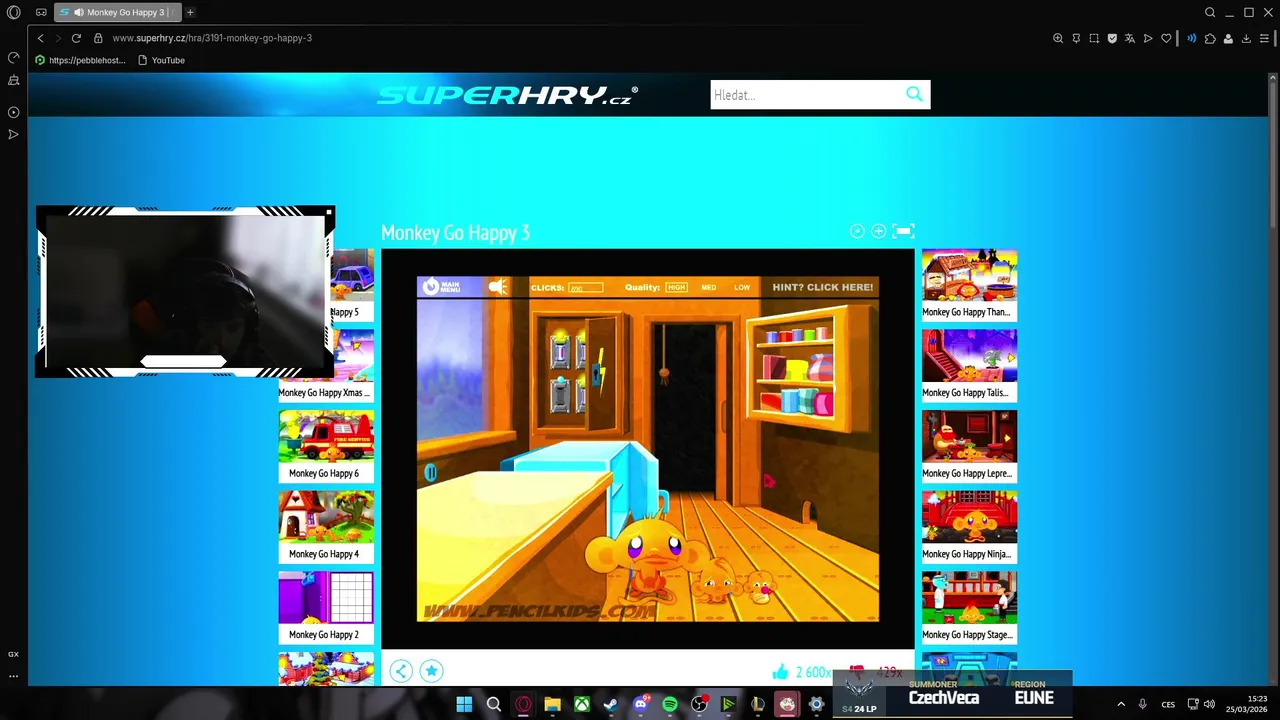Toggle fullscreen for the game frame
The height and width of the screenshot is (720, 1280).
903,231
